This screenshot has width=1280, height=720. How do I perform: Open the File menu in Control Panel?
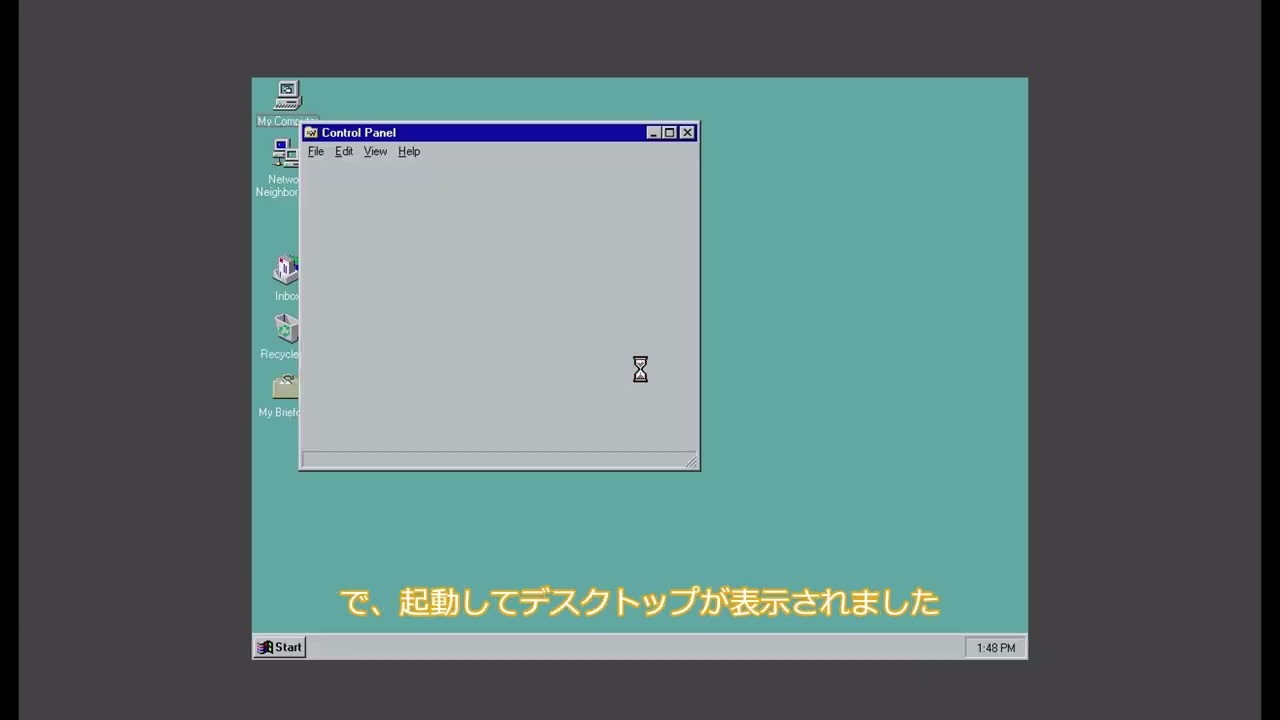pyautogui.click(x=316, y=152)
